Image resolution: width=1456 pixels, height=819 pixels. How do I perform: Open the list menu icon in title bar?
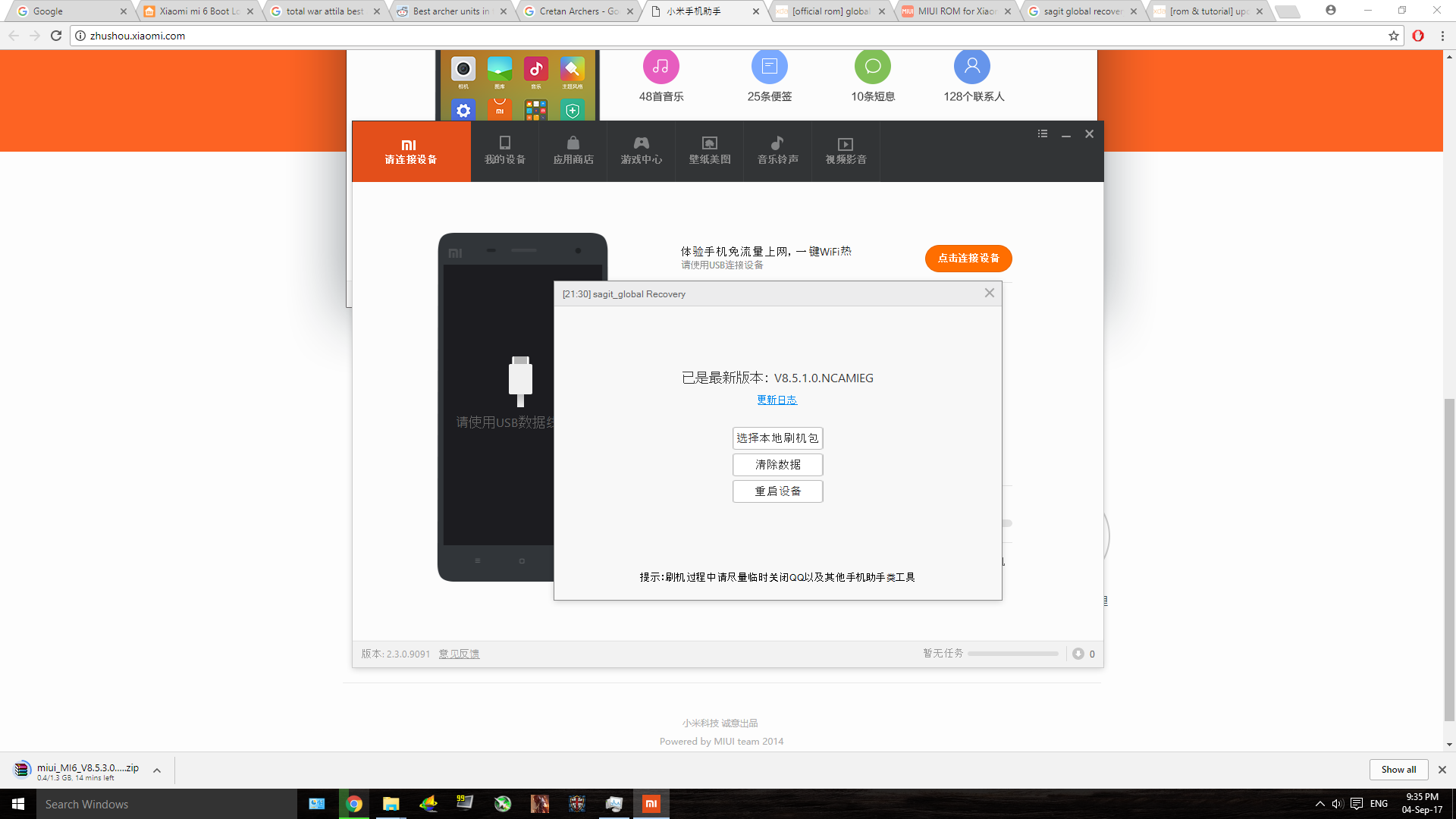[x=1043, y=134]
